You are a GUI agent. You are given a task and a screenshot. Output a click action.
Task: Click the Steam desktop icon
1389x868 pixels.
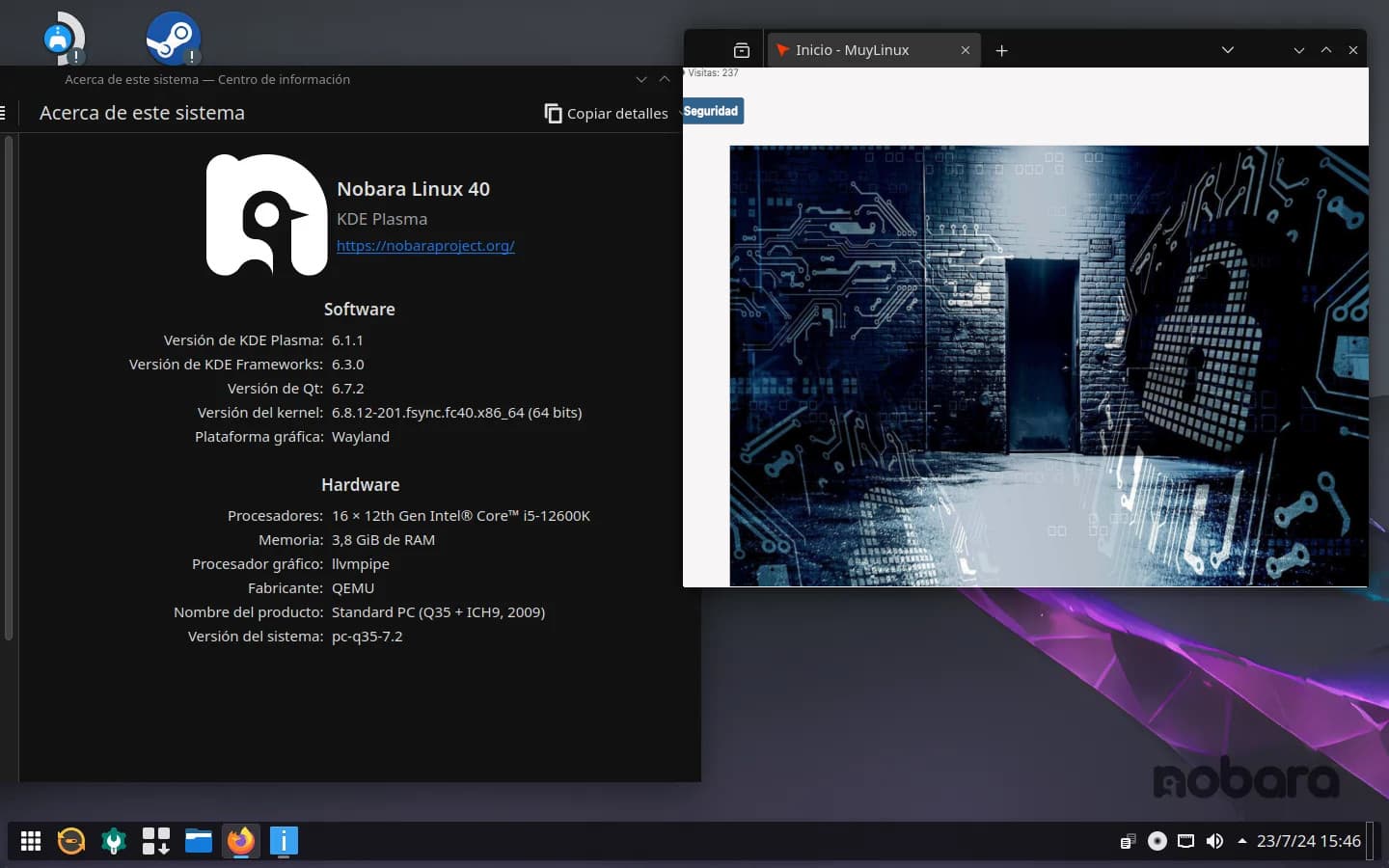click(x=173, y=39)
